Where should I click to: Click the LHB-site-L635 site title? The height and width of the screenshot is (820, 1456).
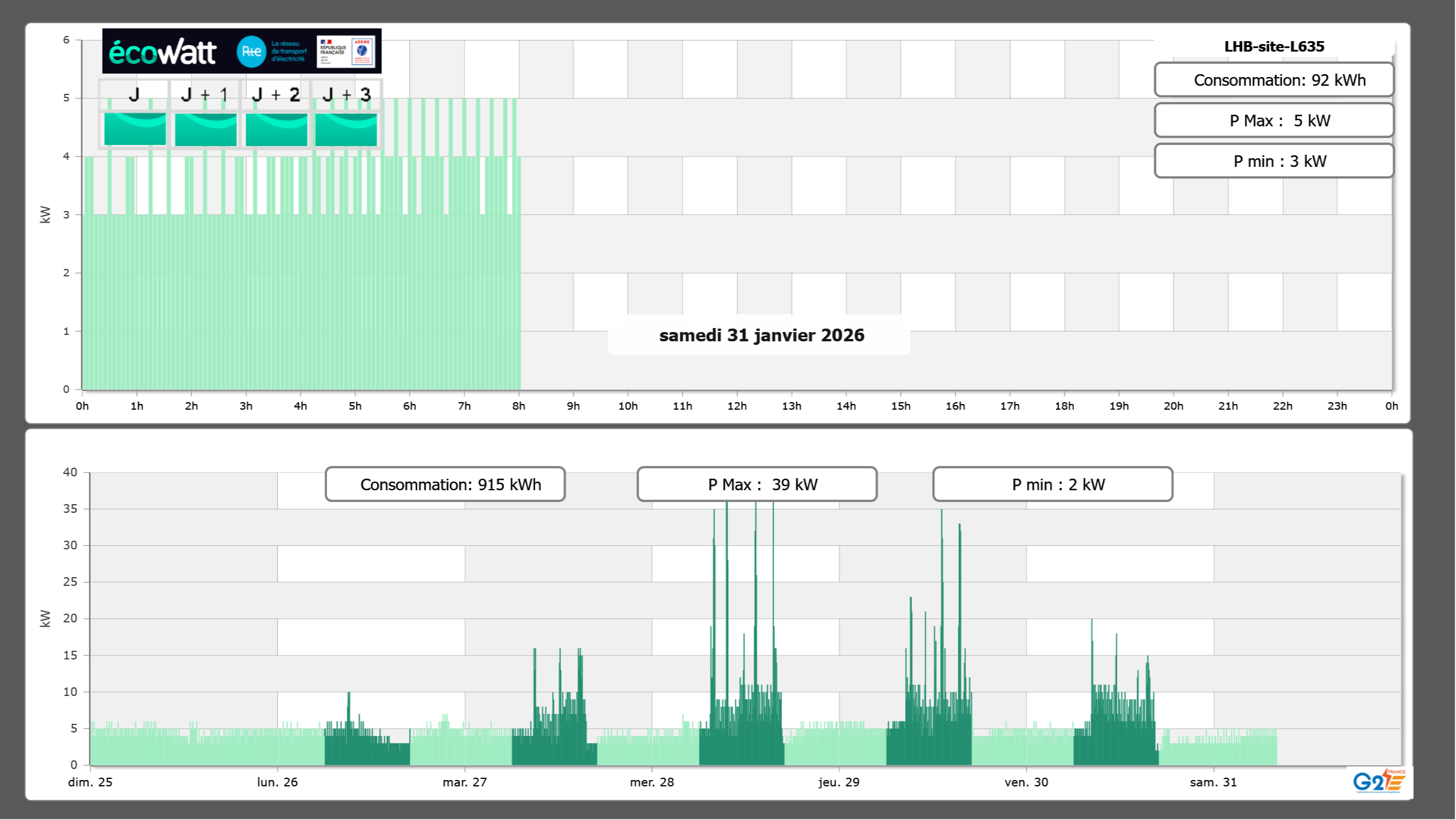pyautogui.click(x=1273, y=46)
